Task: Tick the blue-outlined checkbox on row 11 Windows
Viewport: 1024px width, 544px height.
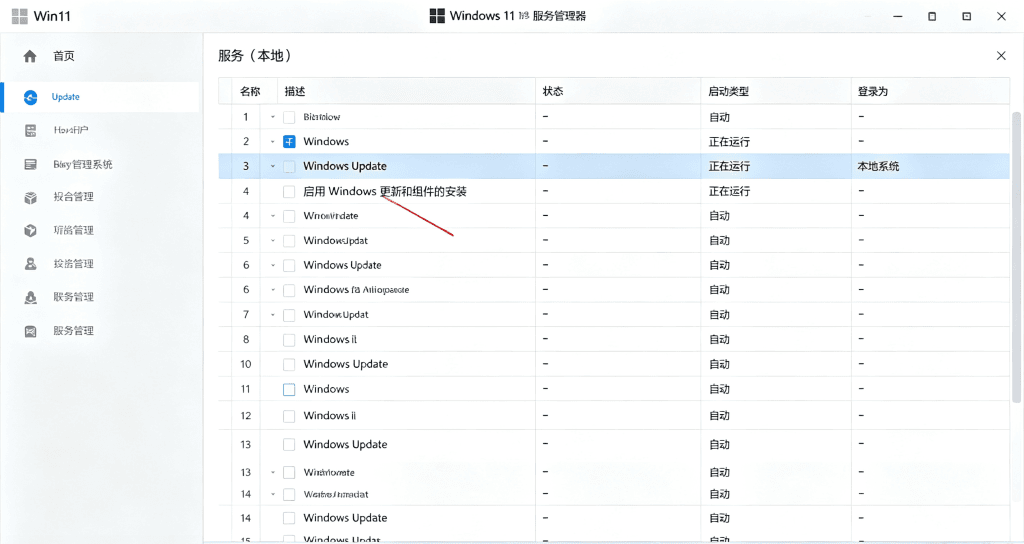Action: (289, 389)
